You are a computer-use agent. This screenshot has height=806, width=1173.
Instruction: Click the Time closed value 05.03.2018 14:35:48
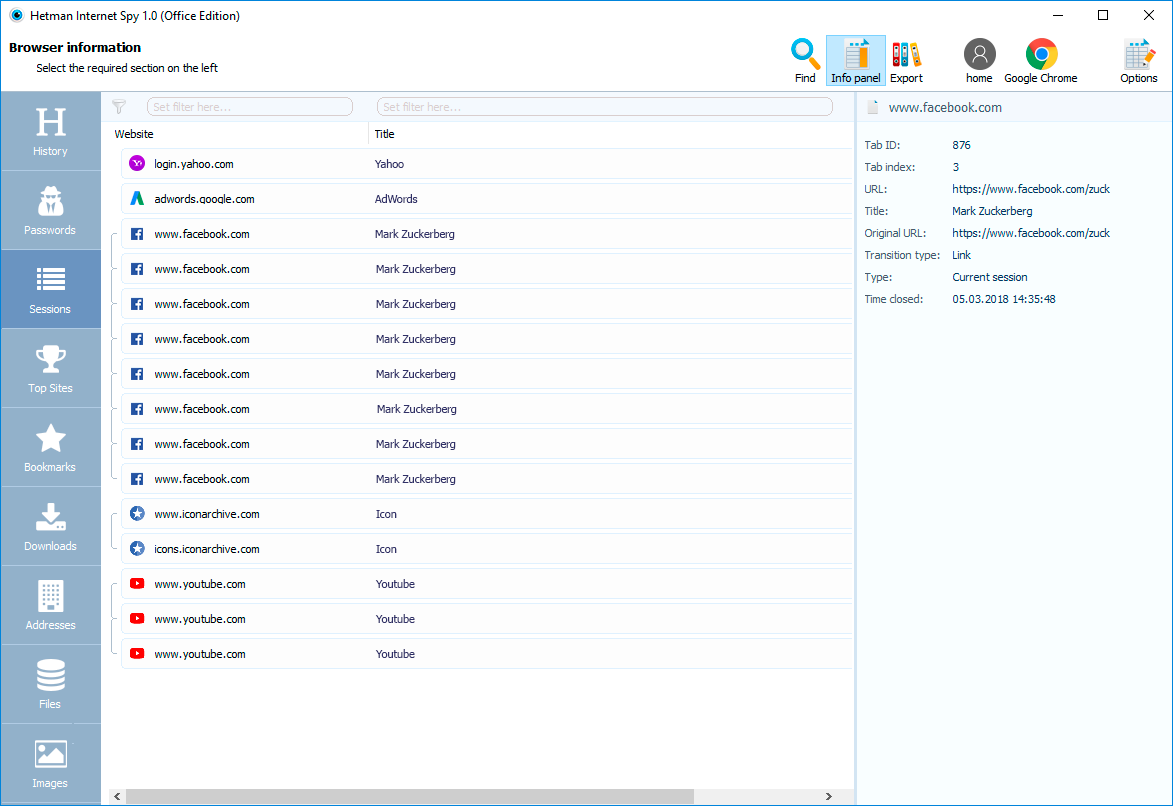point(1004,299)
